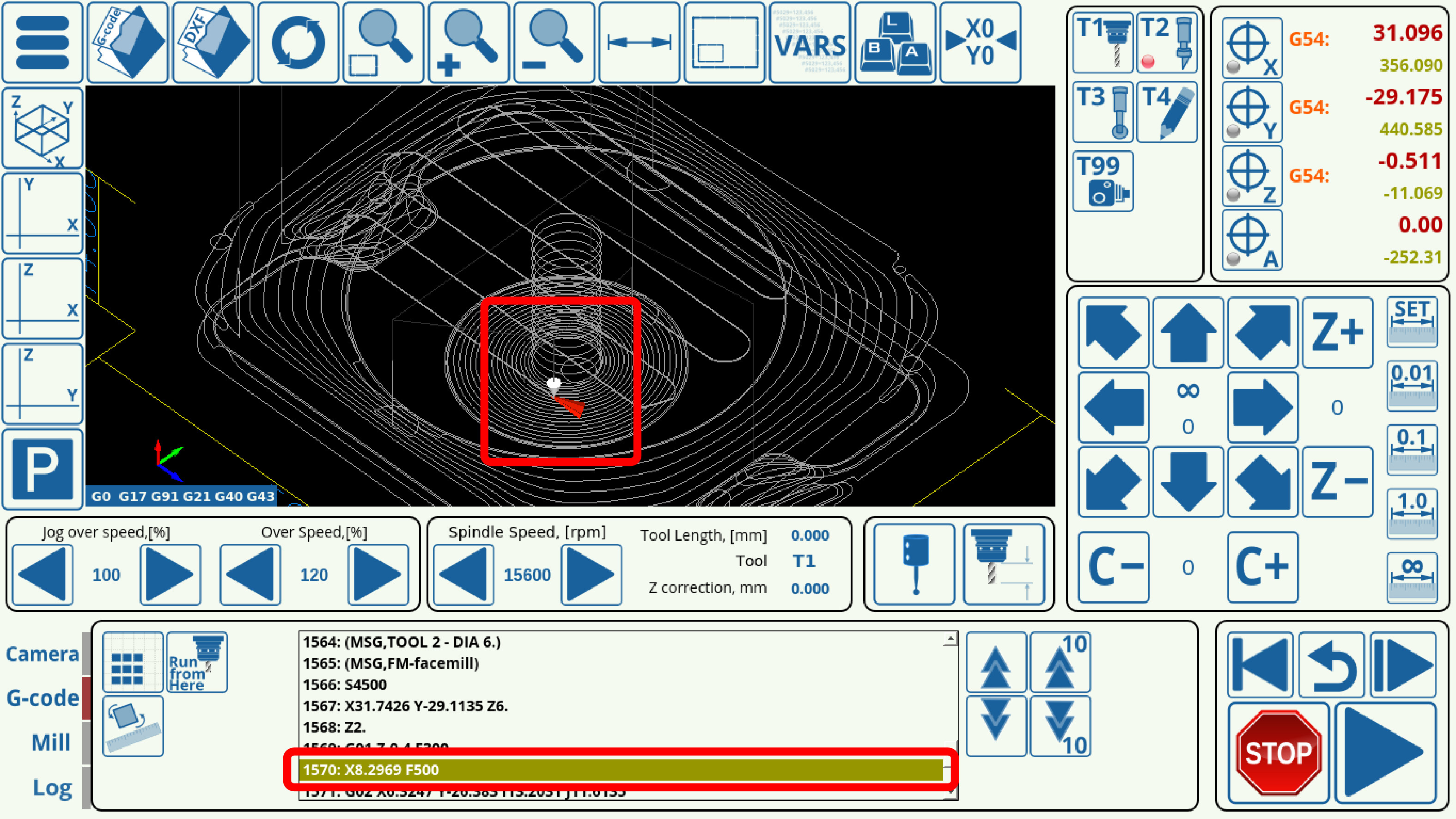The width and height of the screenshot is (1456, 819).
Task: Select tool T3 probe icon
Action: (1103, 112)
